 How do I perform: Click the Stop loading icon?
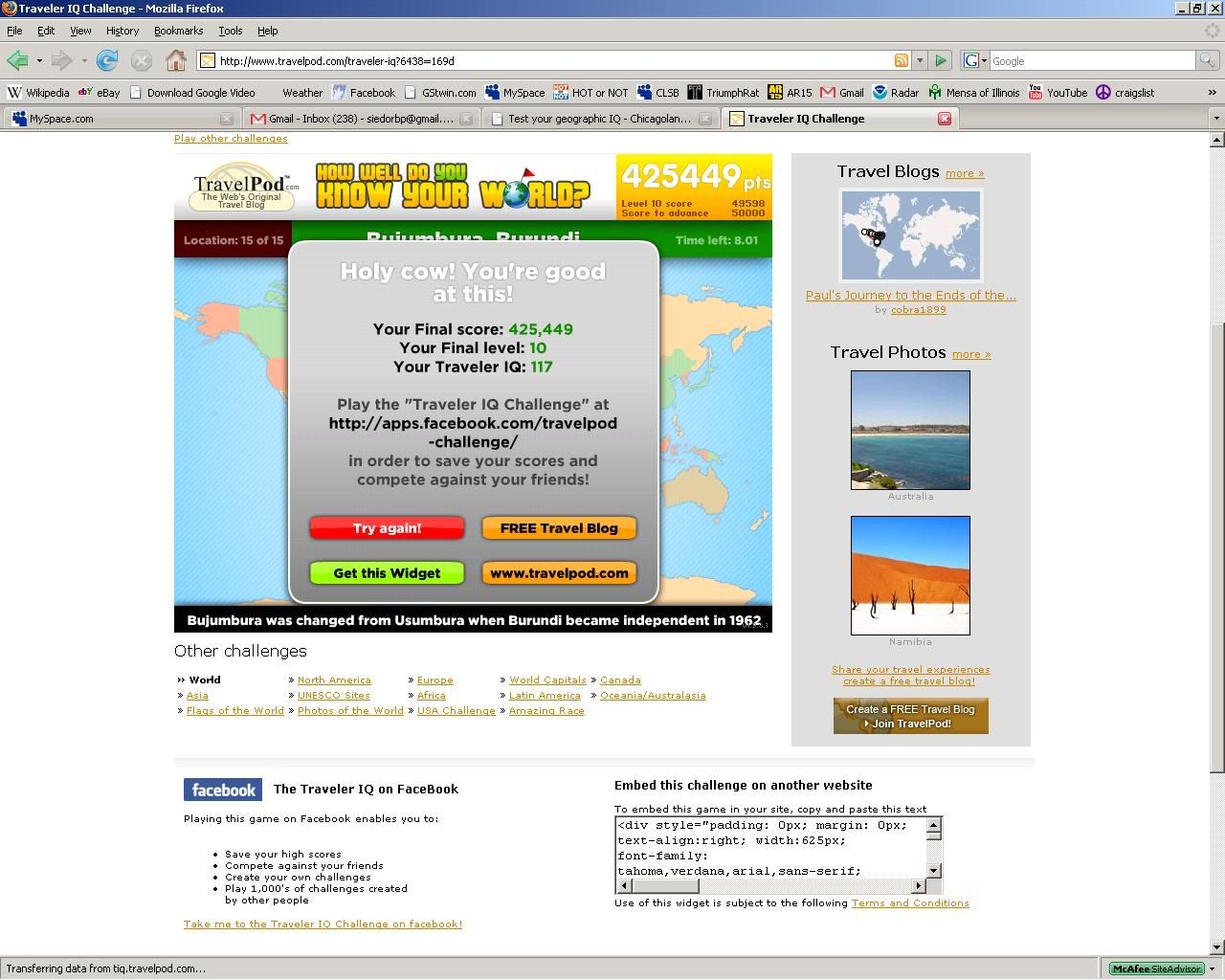142,60
